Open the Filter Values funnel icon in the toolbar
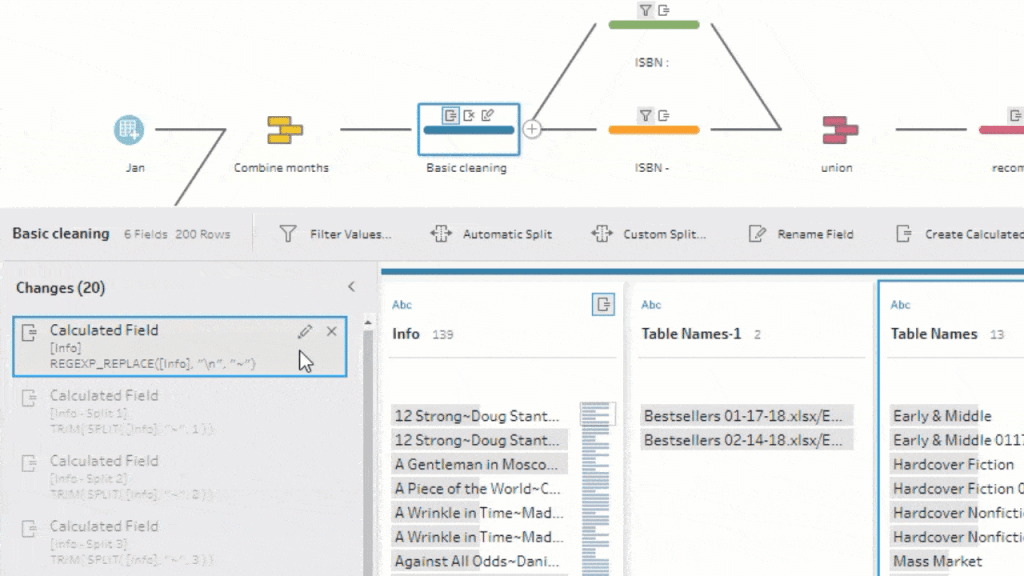Image resolution: width=1024 pixels, height=576 pixels. coord(287,233)
